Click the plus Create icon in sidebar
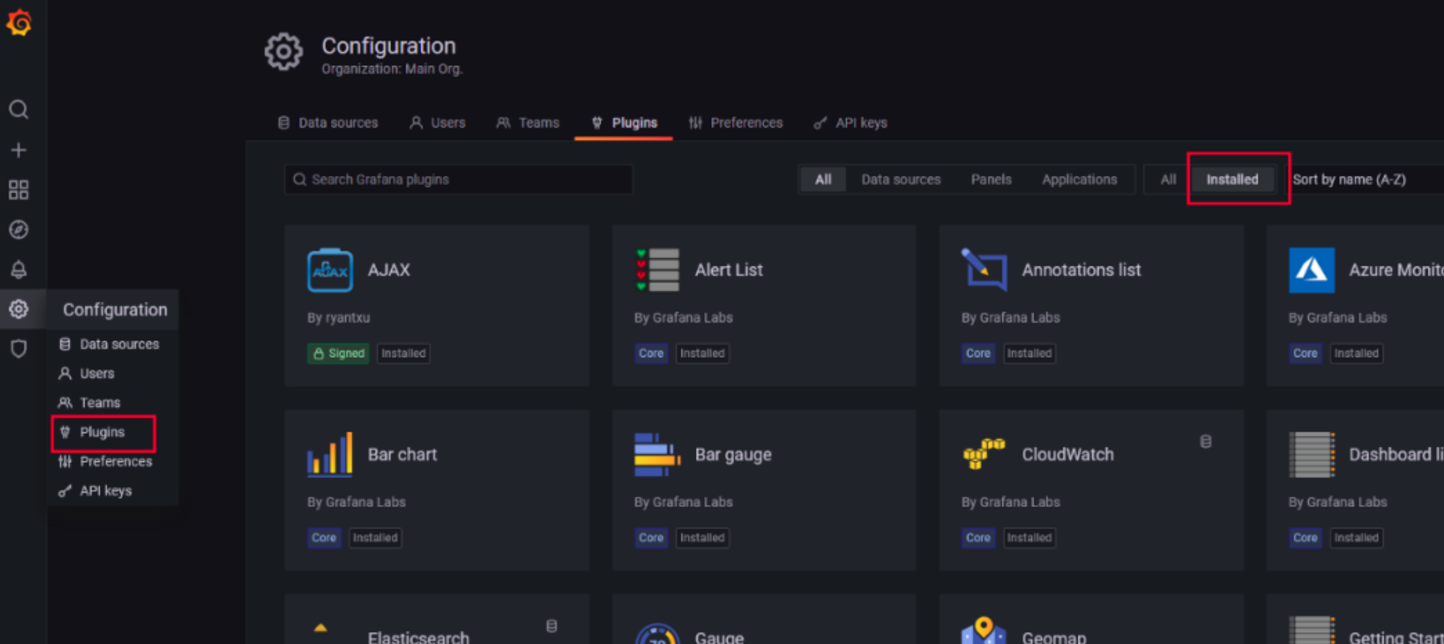 pyautogui.click(x=18, y=150)
